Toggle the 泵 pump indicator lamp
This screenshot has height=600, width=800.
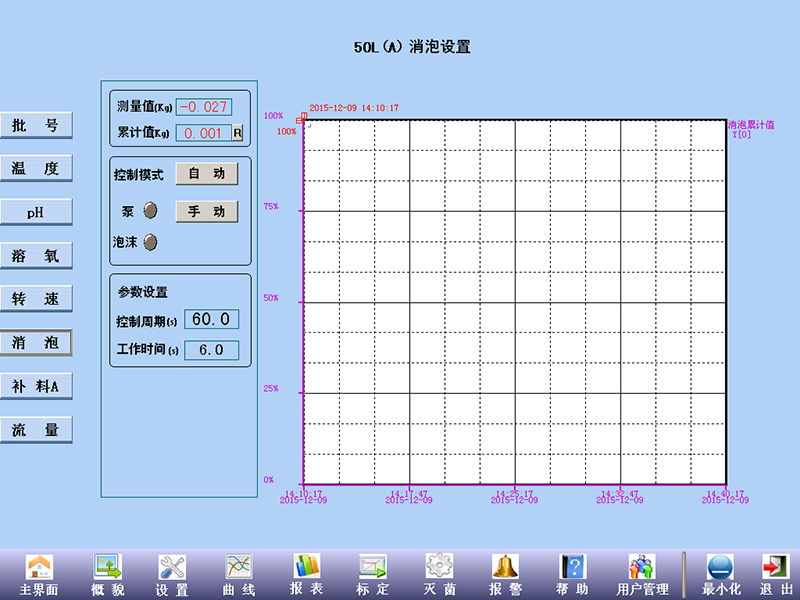pos(151,211)
